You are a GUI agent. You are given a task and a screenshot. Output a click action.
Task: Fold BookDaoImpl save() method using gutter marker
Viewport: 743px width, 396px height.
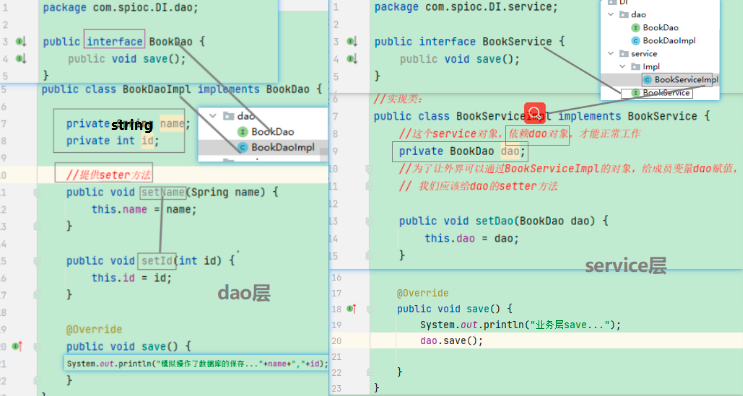[x=37, y=347]
